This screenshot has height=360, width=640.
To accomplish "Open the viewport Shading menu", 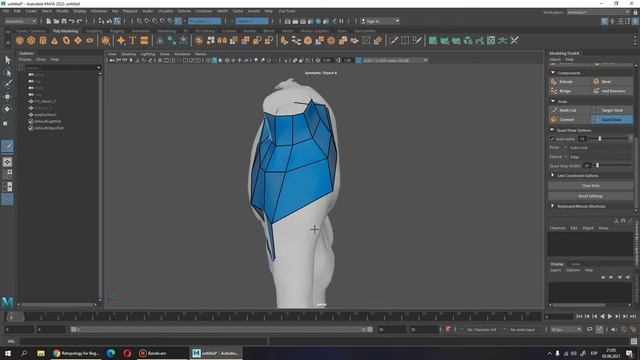I will click(x=129, y=54).
